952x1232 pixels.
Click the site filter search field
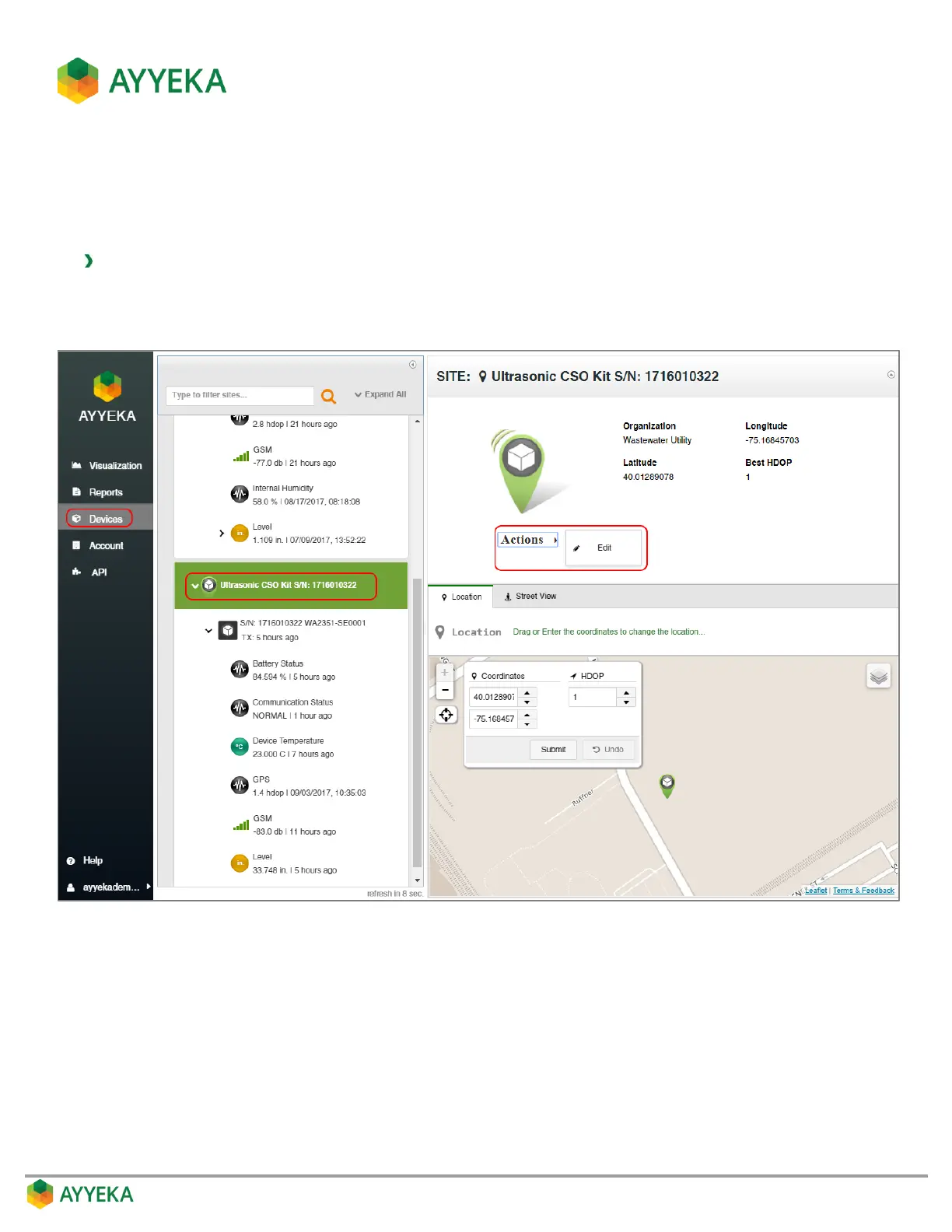[x=240, y=395]
